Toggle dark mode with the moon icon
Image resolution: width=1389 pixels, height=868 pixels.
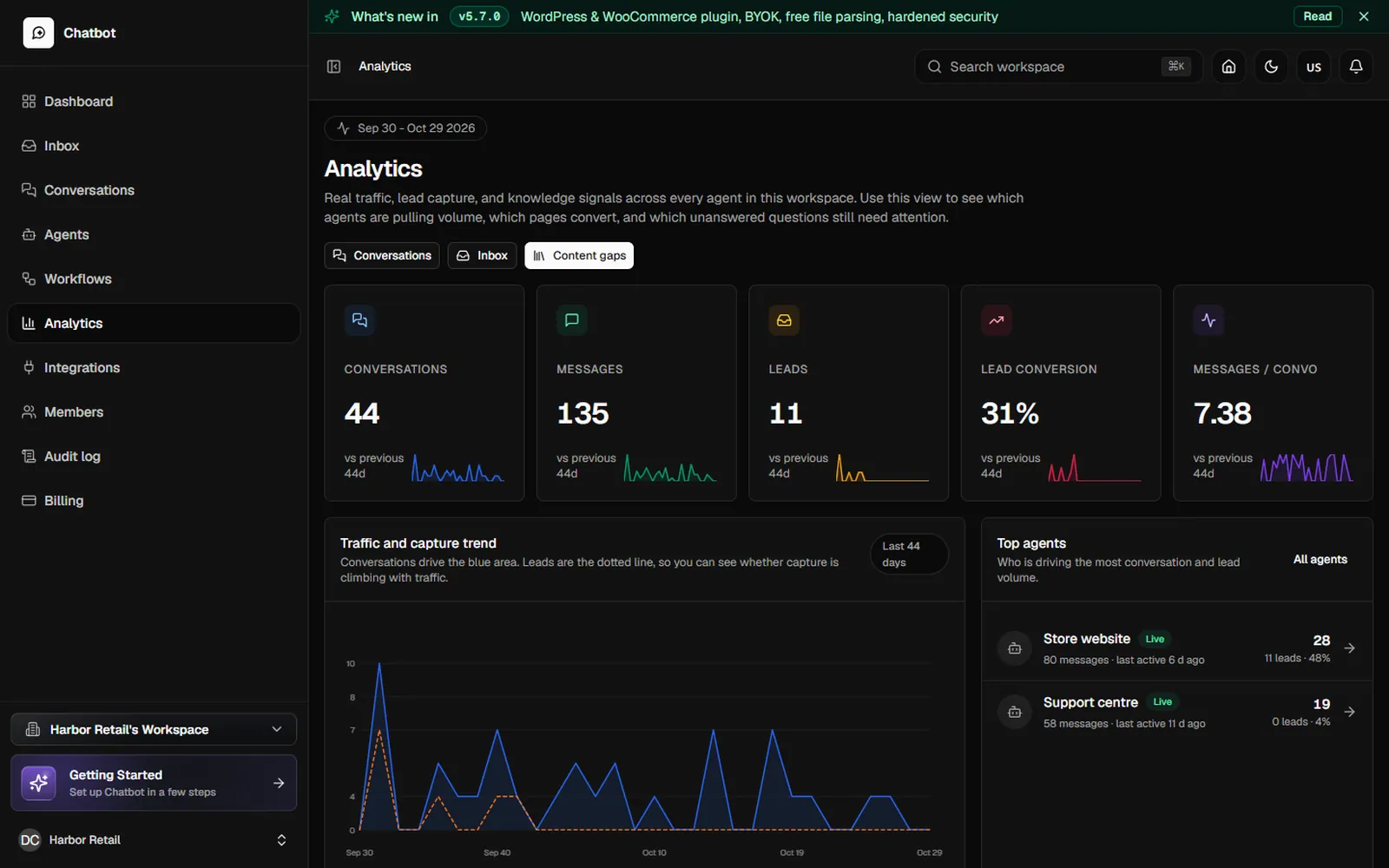coord(1271,67)
